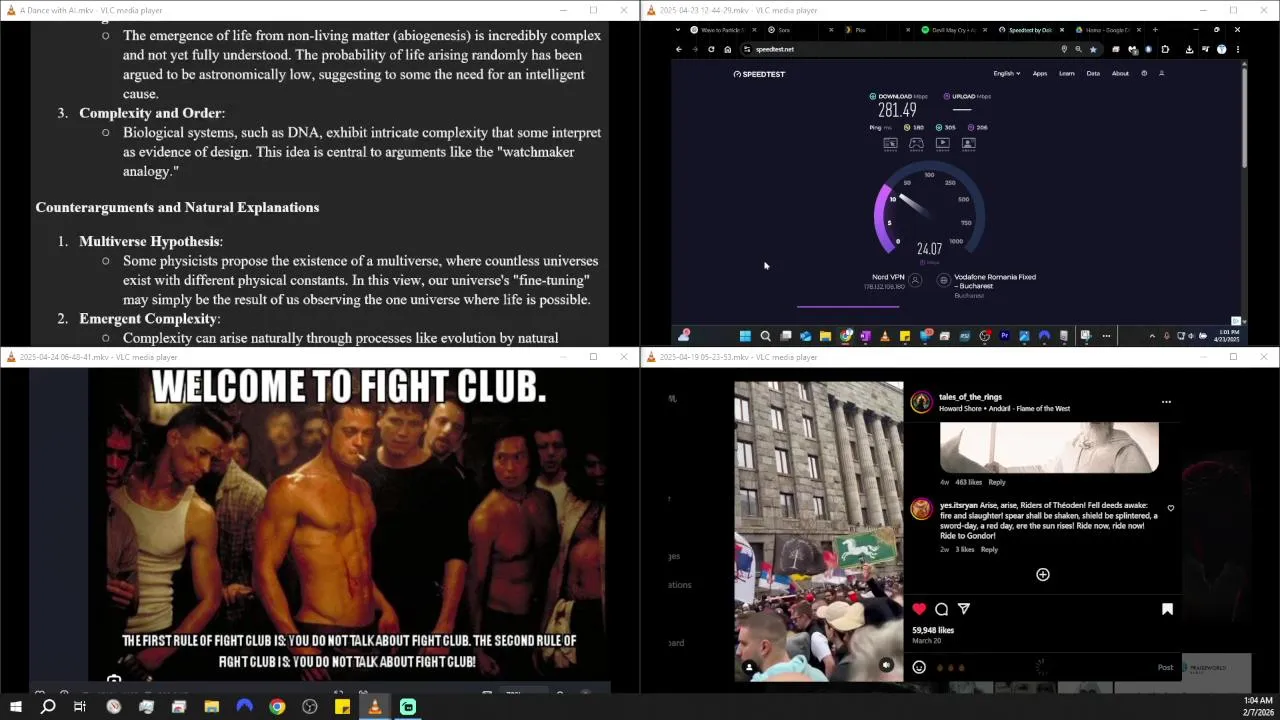Open a new Chrome tab with plus
1280x720 pixels.
(x=1155, y=30)
